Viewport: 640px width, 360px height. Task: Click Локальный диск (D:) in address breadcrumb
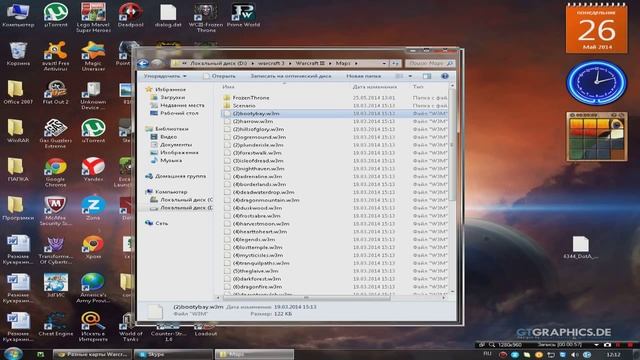point(218,63)
